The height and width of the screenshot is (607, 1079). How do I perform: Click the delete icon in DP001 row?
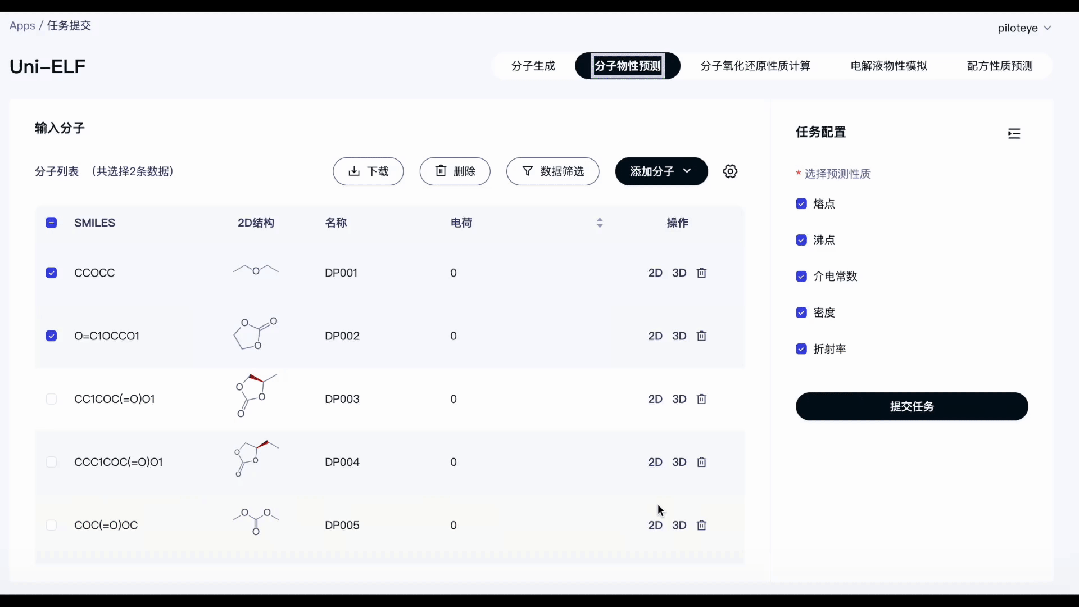click(701, 272)
